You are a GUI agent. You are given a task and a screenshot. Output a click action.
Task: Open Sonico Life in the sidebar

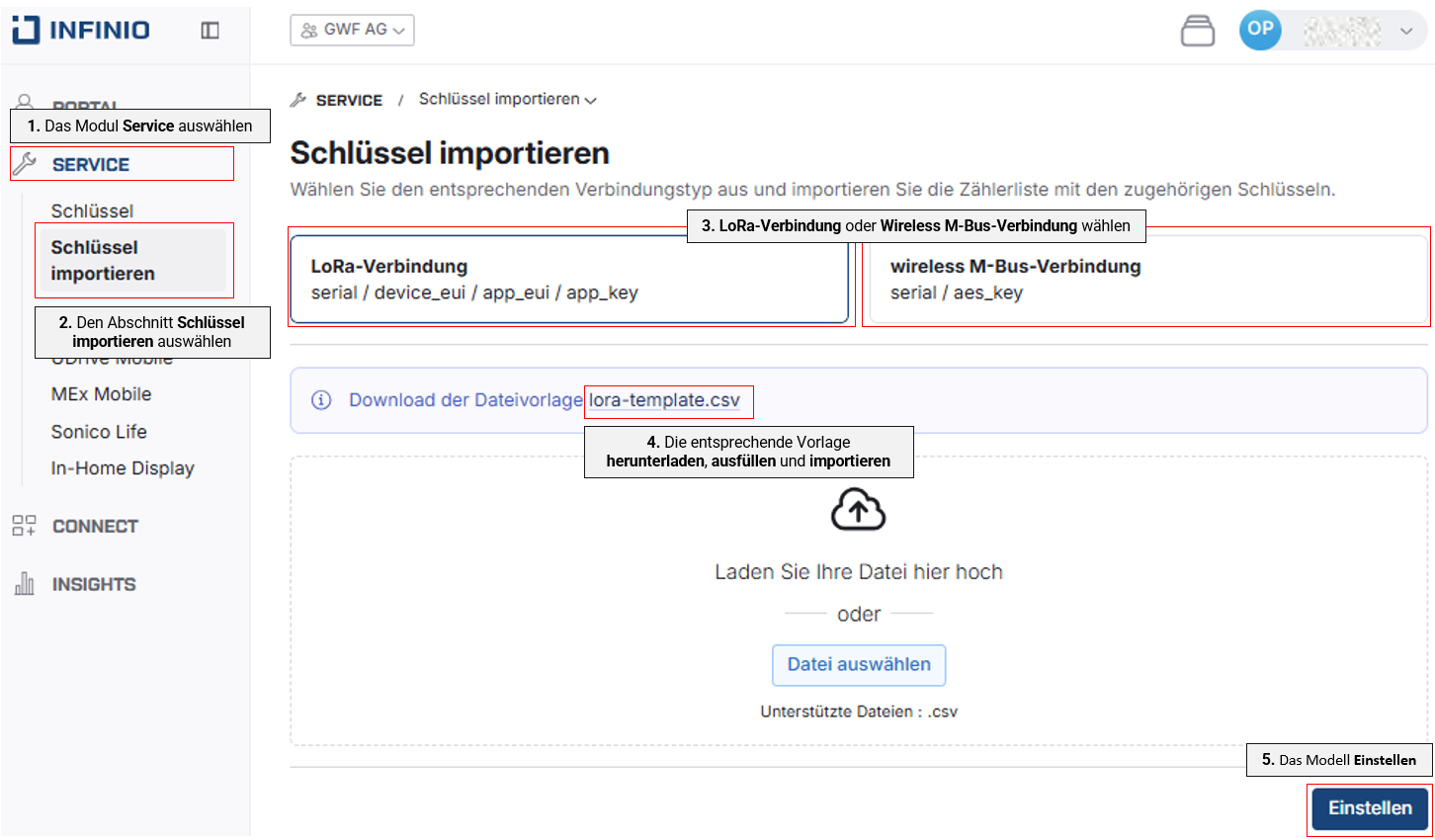(x=99, y=432)
